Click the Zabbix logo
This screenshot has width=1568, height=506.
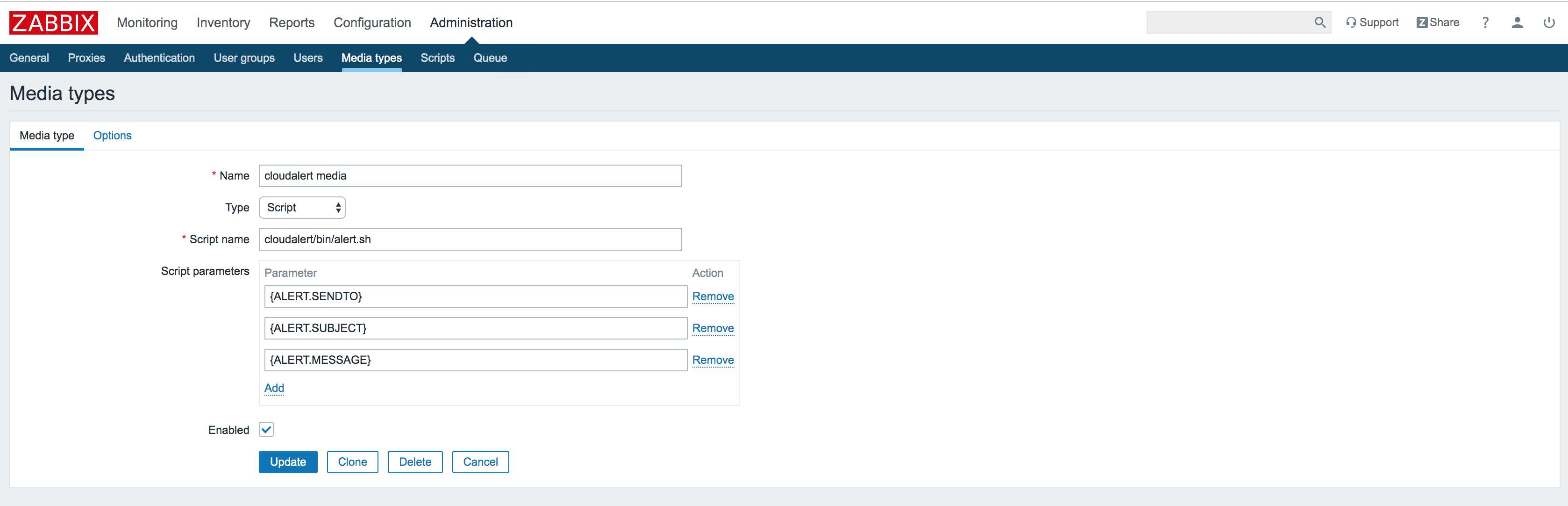[x=54, y=23]
